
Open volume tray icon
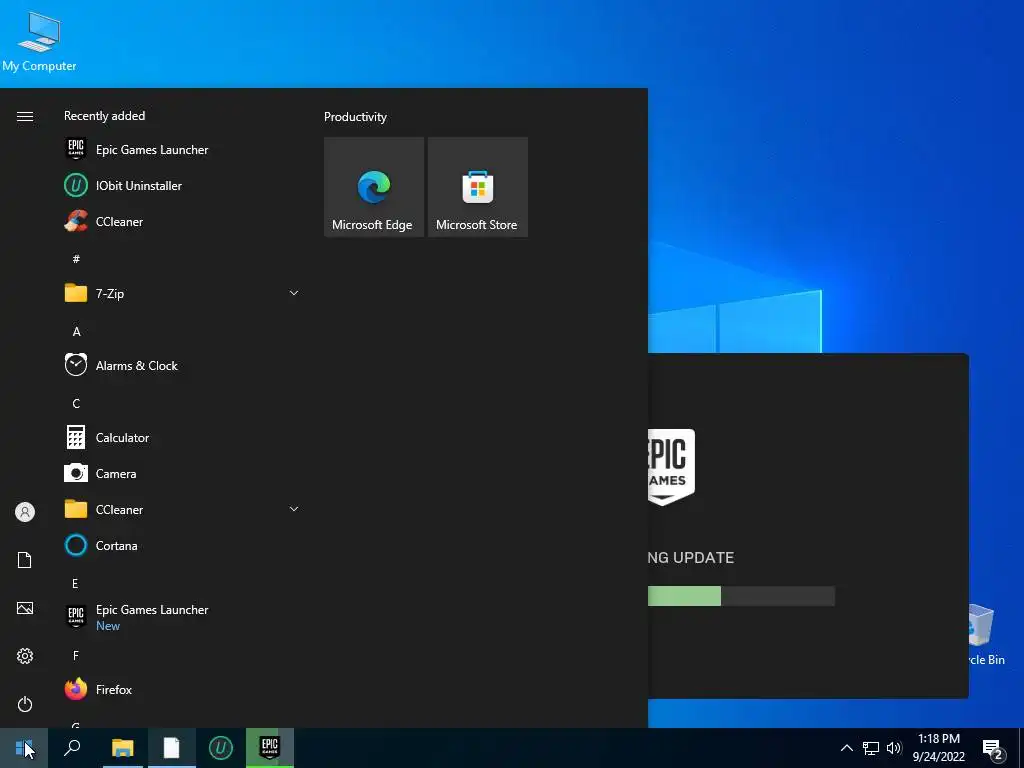(x=894, y=748)
